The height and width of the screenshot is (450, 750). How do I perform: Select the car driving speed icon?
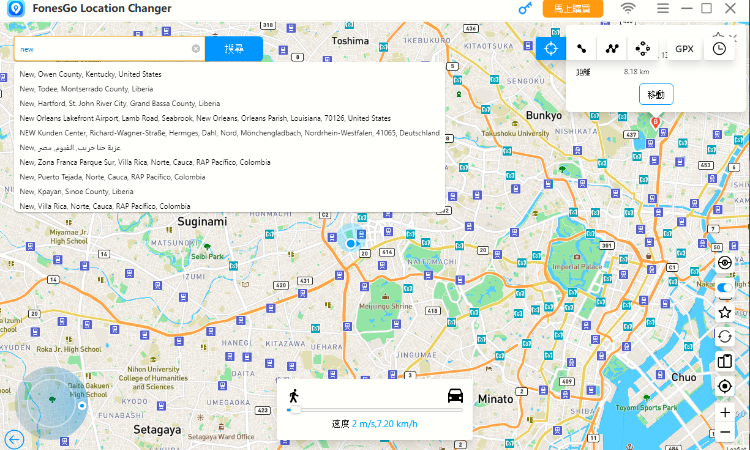[x=455, y=395]
